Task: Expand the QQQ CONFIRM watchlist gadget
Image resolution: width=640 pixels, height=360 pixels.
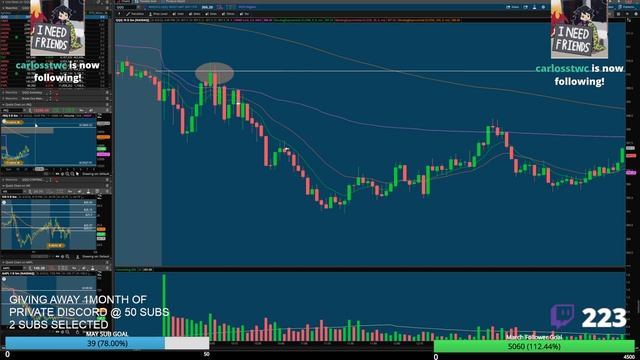Action: (x=3, y=180)
